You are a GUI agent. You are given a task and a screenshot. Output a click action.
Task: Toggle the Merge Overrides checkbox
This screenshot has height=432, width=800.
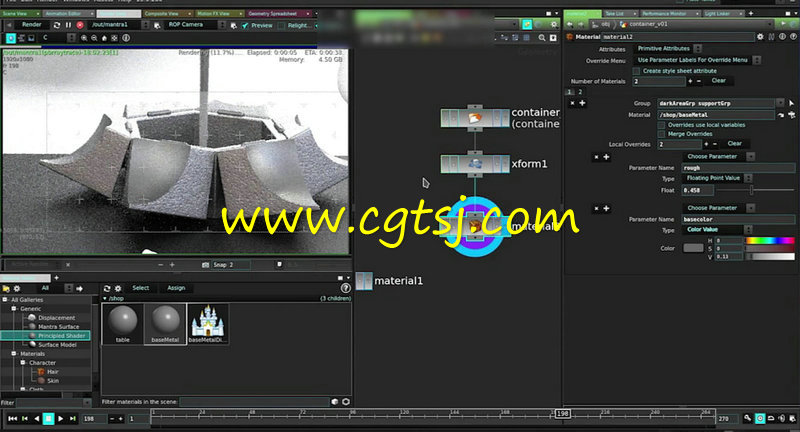[x=662, y=134]
